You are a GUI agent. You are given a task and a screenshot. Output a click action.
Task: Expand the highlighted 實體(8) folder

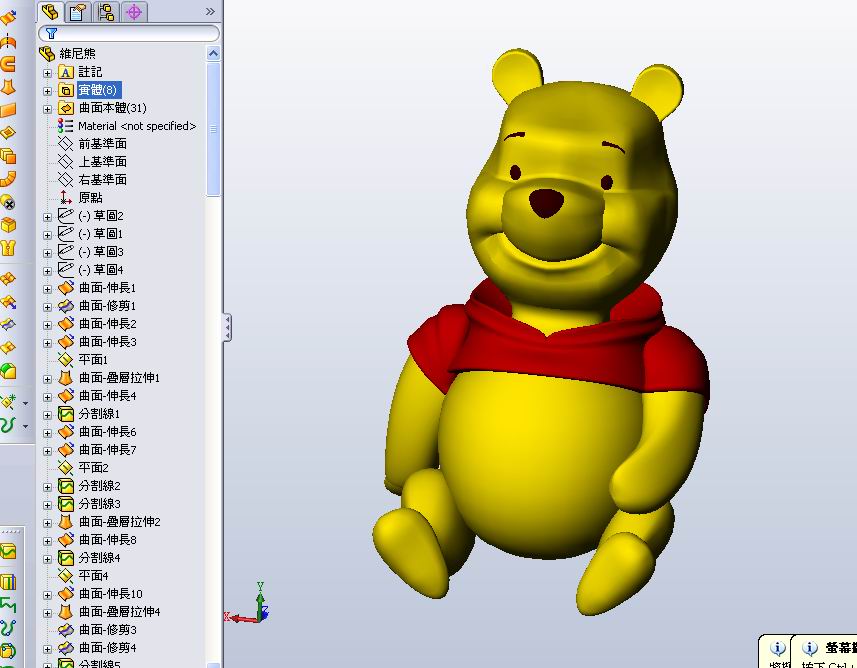pyautogui.click(x=48, y=89)
